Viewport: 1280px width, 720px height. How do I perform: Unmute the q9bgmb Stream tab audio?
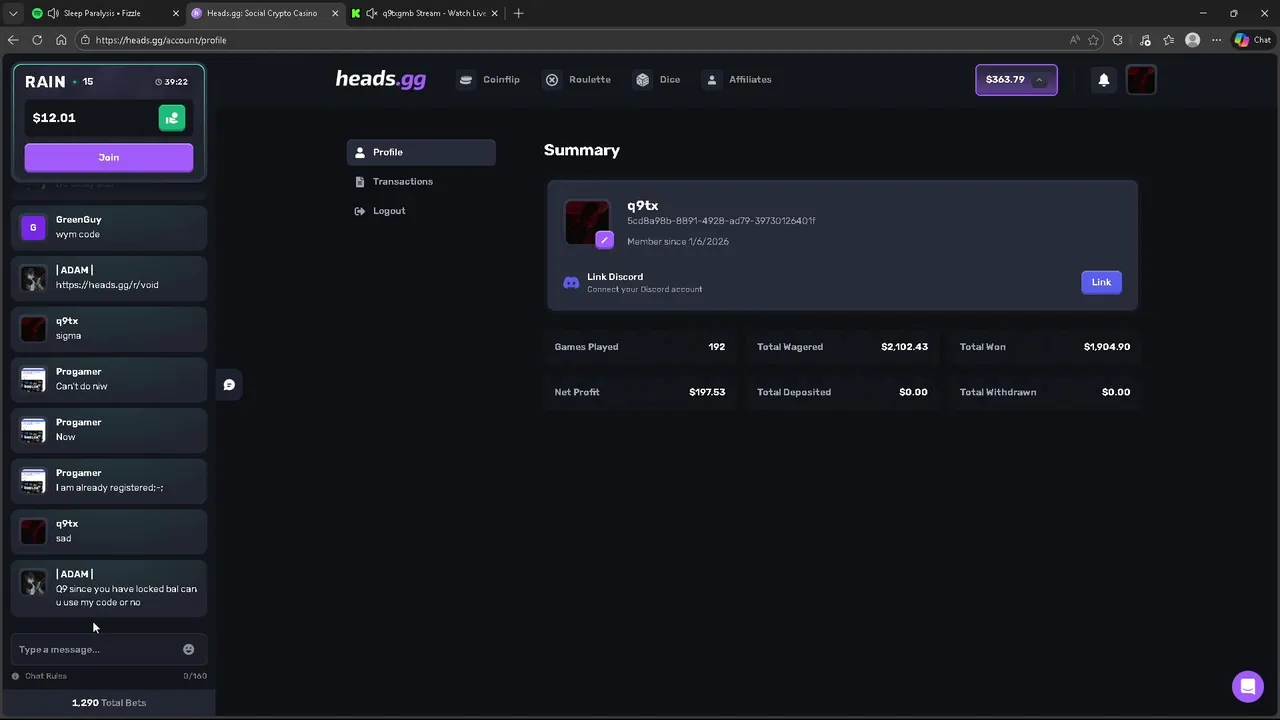pos(372,13)
